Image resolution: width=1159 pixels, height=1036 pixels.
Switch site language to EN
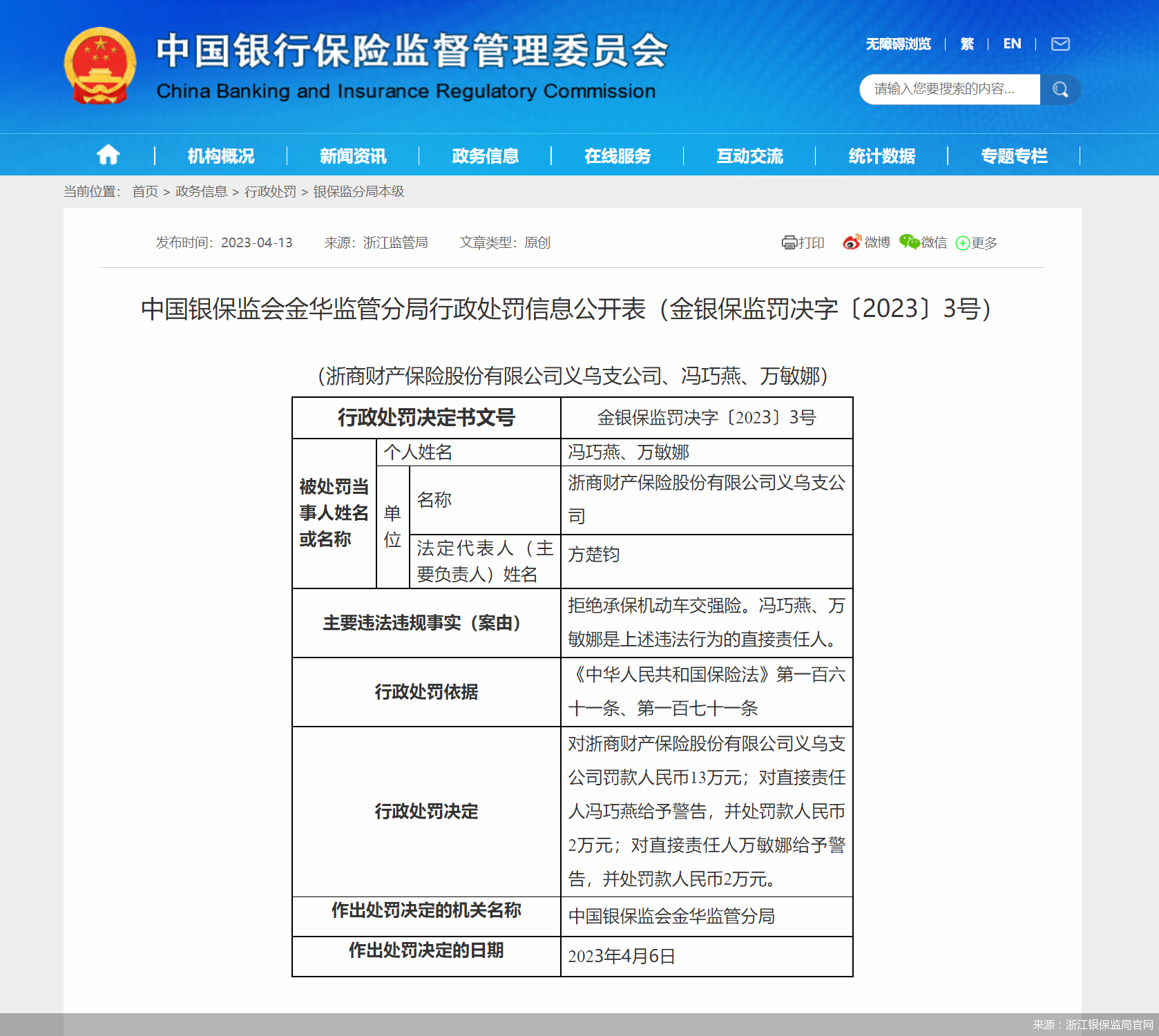(x=1012, y=44)
